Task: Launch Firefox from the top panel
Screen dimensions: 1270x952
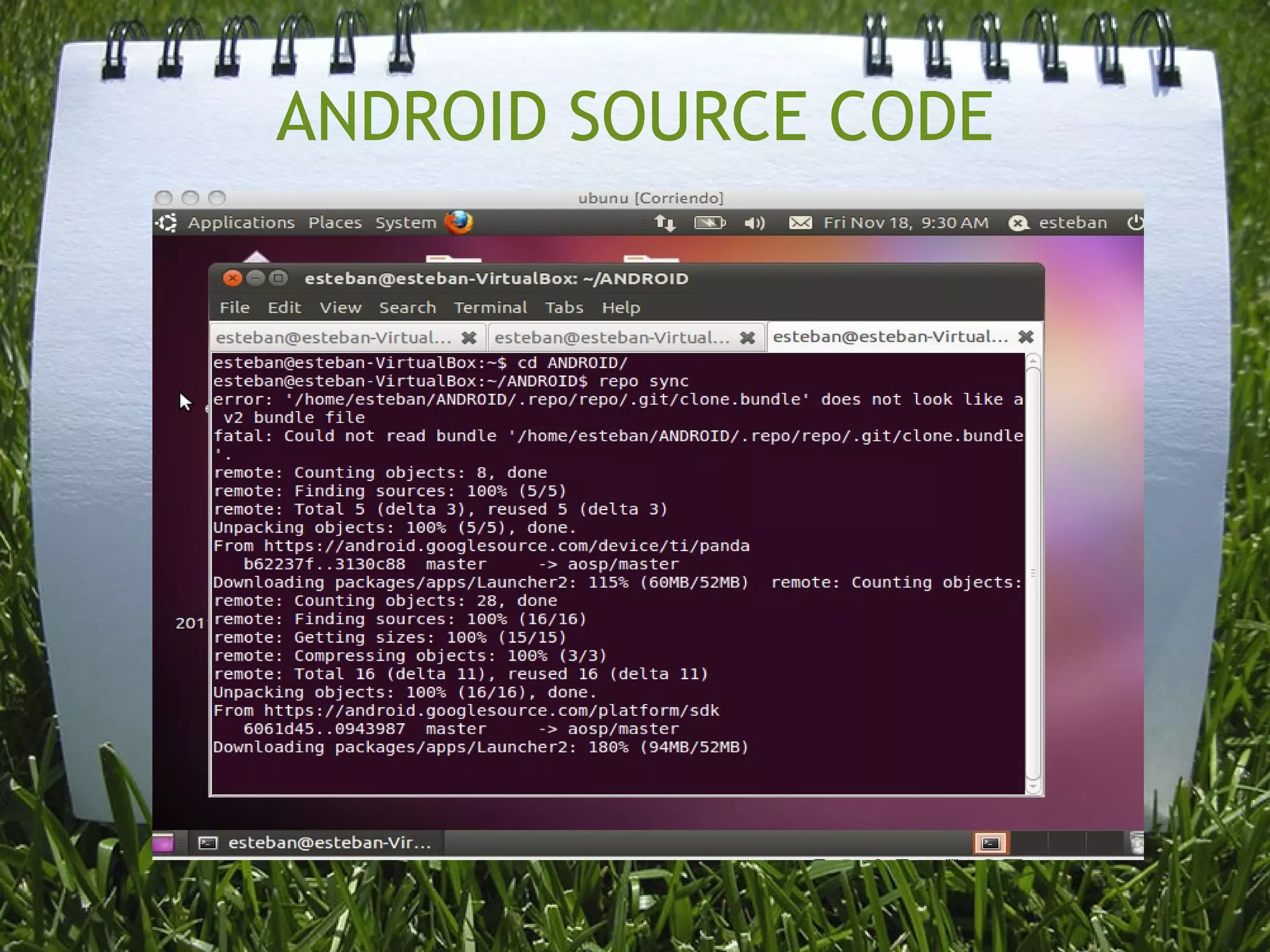Action: 459,223
